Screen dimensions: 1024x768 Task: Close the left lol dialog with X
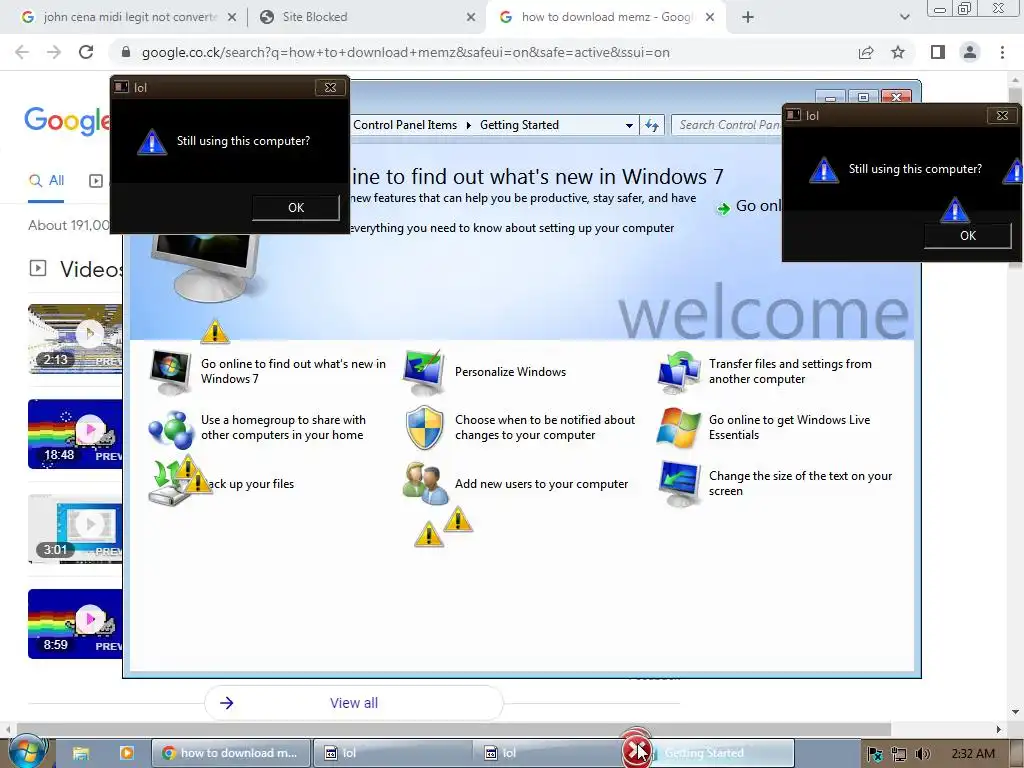tap(330, 87)
